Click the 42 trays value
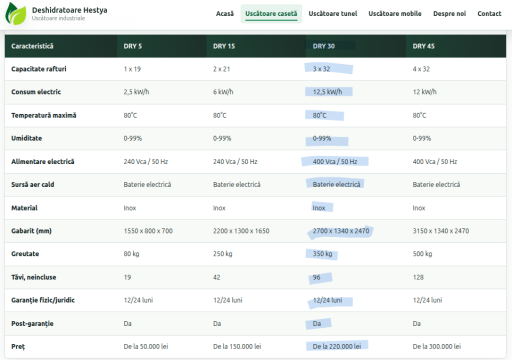 217,277
